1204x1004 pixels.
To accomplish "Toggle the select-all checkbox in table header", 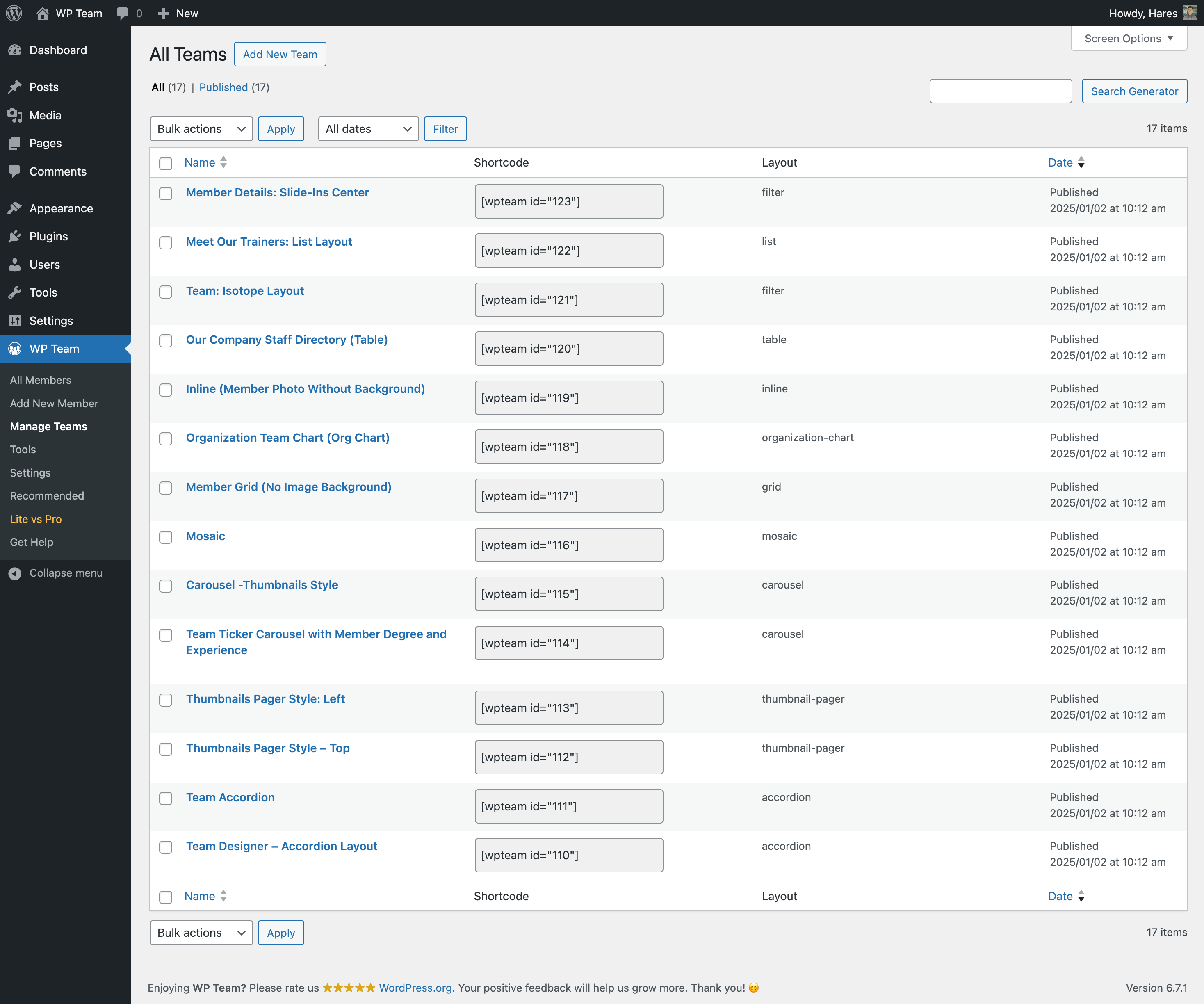I will coord(166,163).
